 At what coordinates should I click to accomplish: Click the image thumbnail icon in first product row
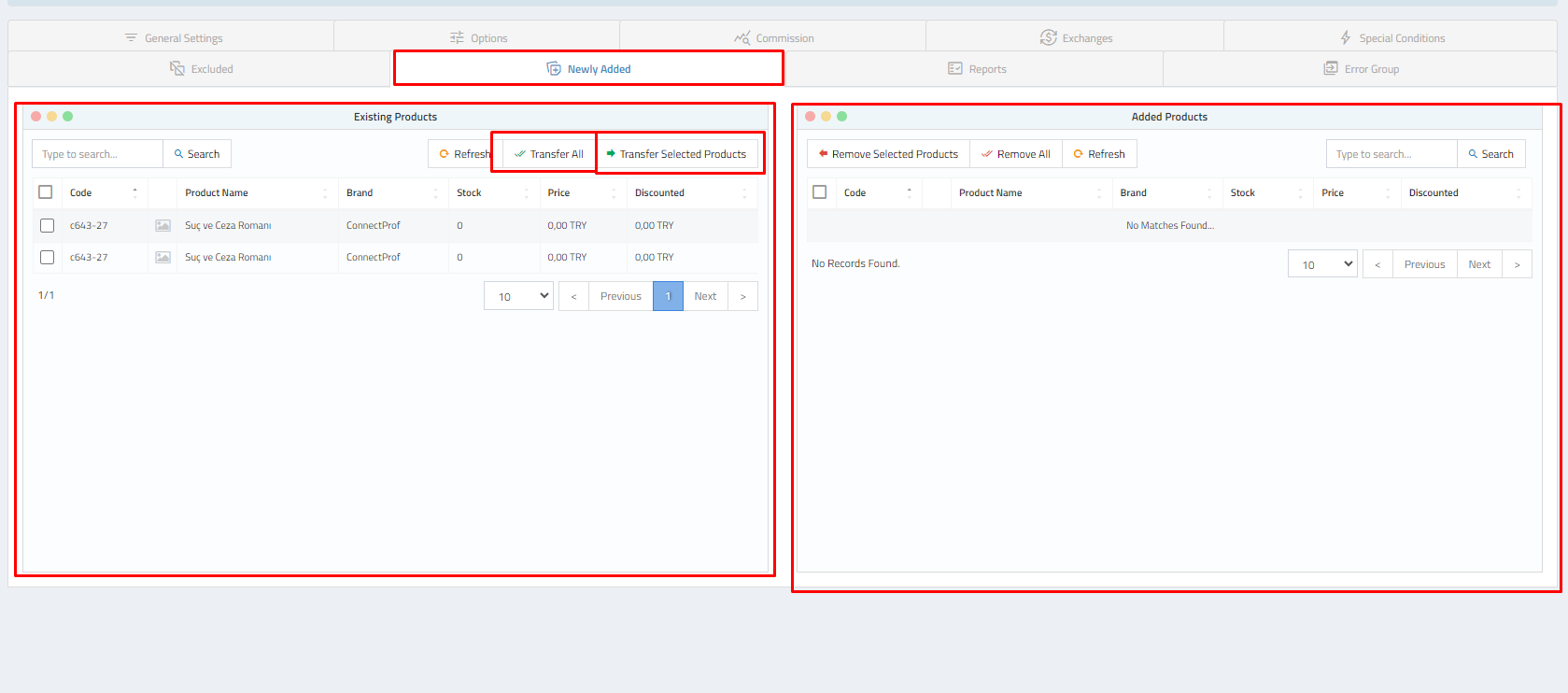point(162,225)
